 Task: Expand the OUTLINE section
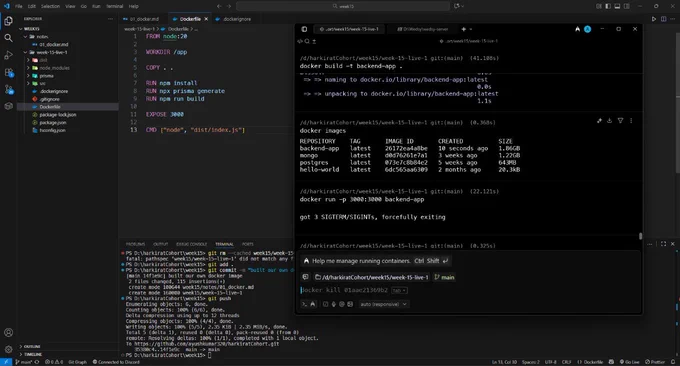[32, 346]
